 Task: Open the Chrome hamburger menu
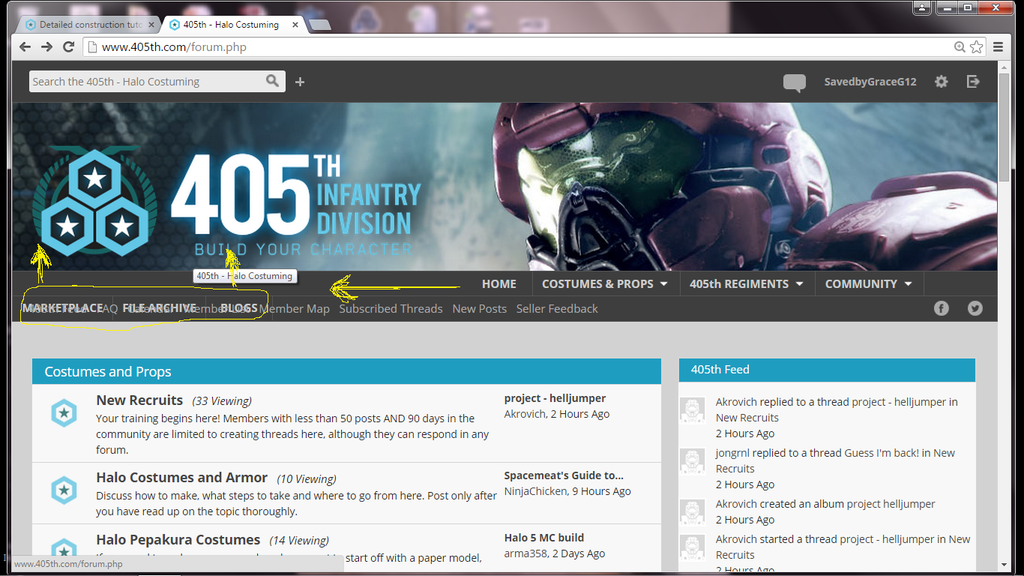tap(998, 47)
